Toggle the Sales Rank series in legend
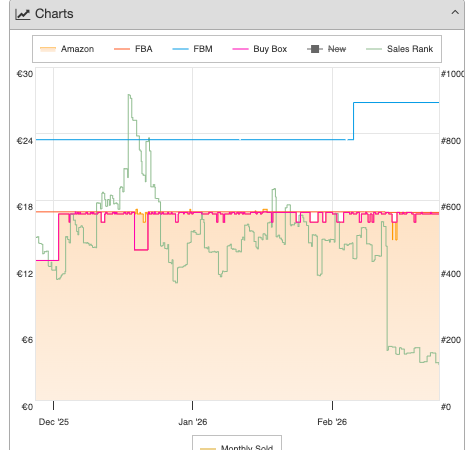This screenshot has height=450, width=474. 399,49
